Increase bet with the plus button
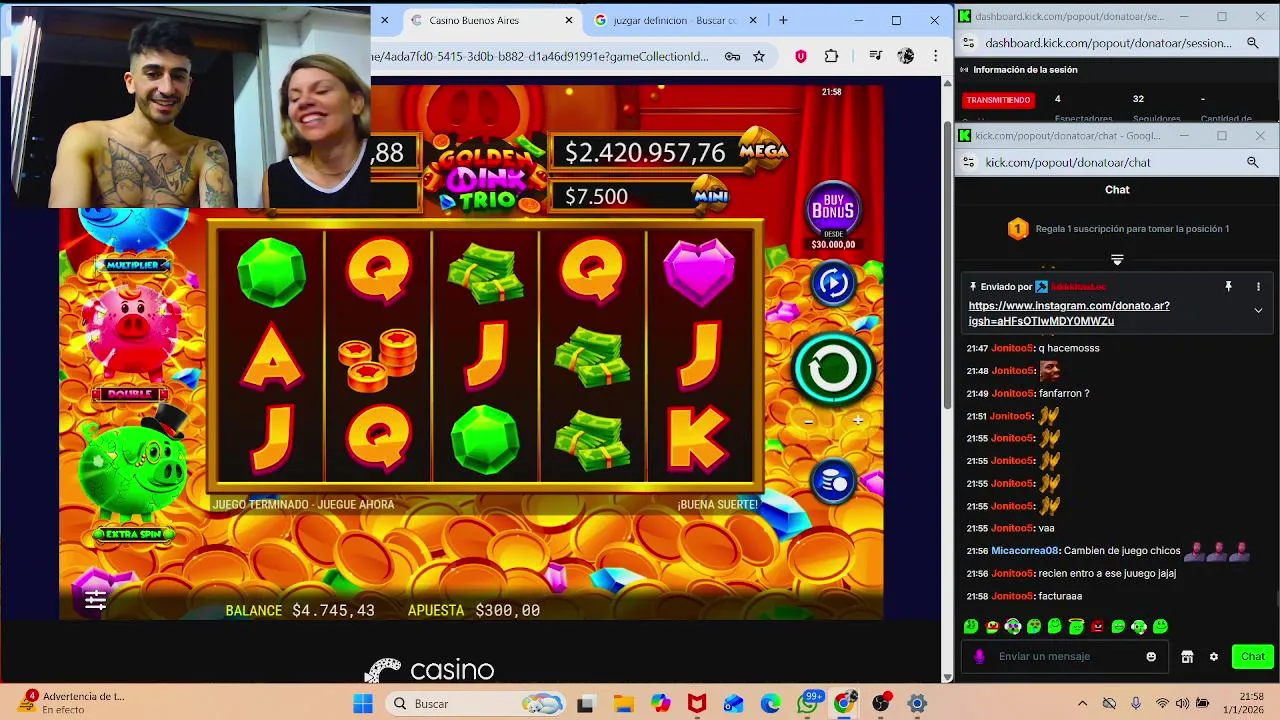The height and width of the screenshot is (720, 1280). coord(857,421)
